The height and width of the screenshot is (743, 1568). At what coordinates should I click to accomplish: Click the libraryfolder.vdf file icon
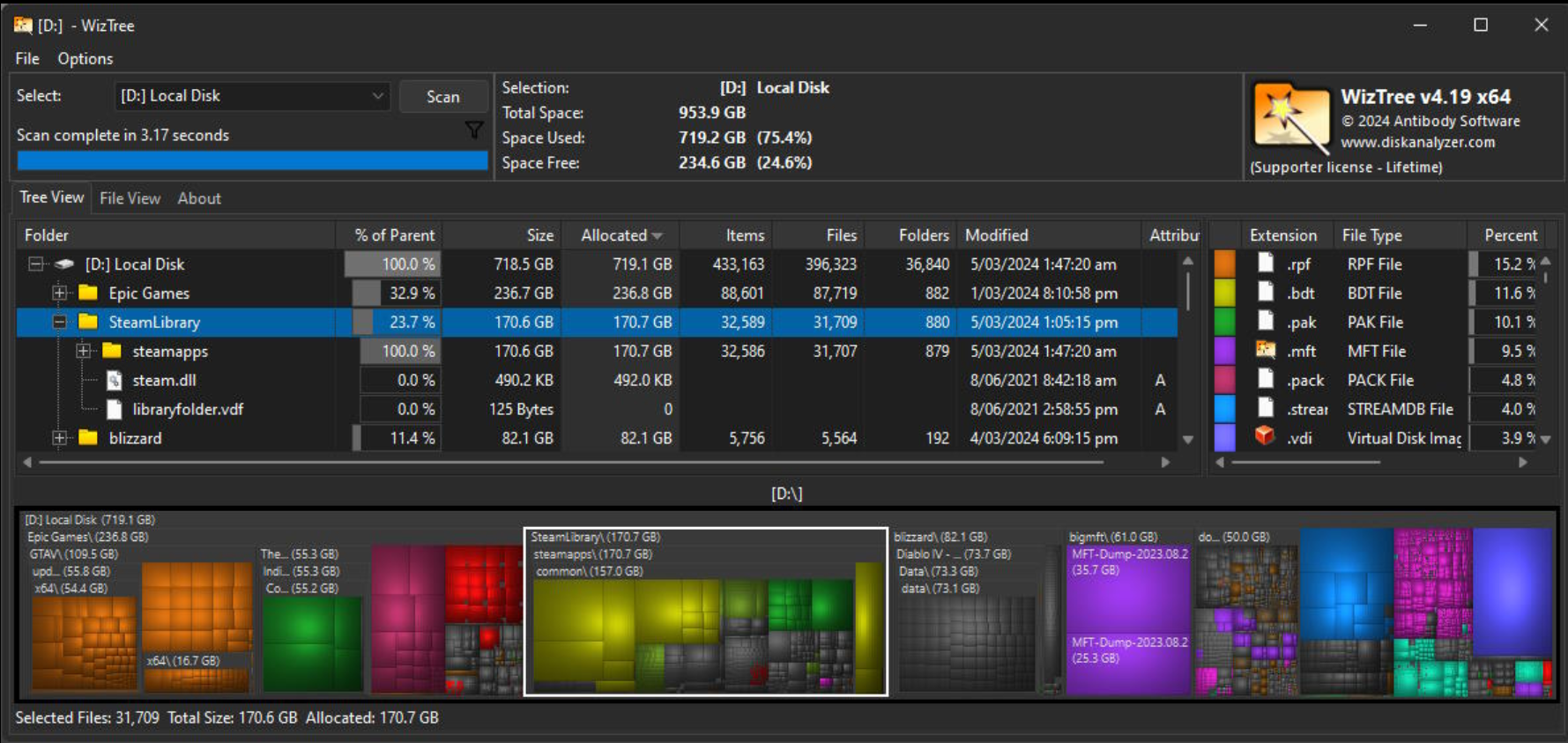[114, 409]
